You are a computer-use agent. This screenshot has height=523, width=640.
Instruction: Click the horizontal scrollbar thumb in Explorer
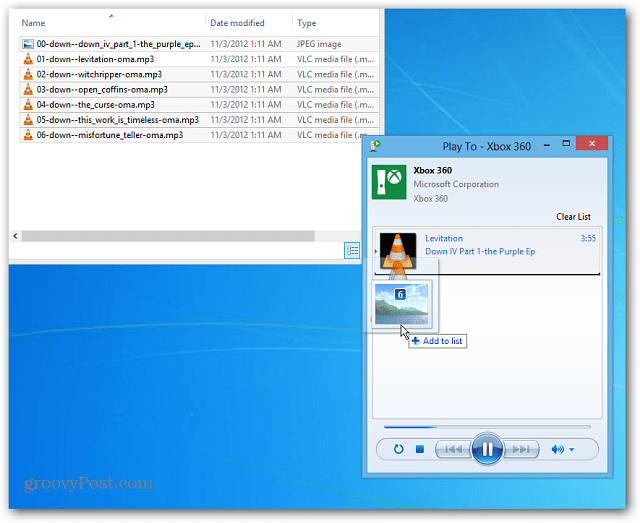tap(168, 236)
